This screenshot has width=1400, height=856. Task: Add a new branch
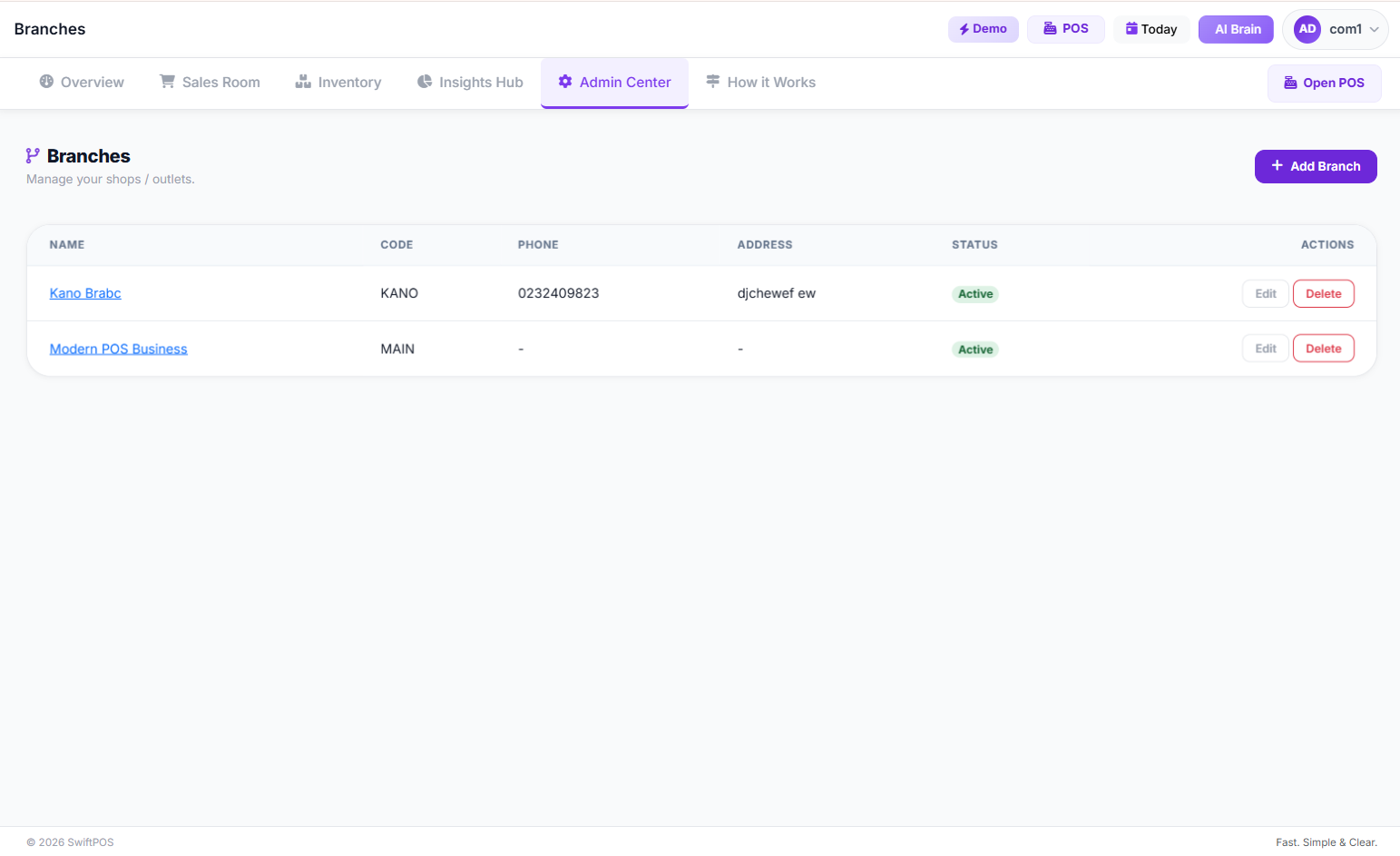pyautogui.click(x=1316, y=166)
